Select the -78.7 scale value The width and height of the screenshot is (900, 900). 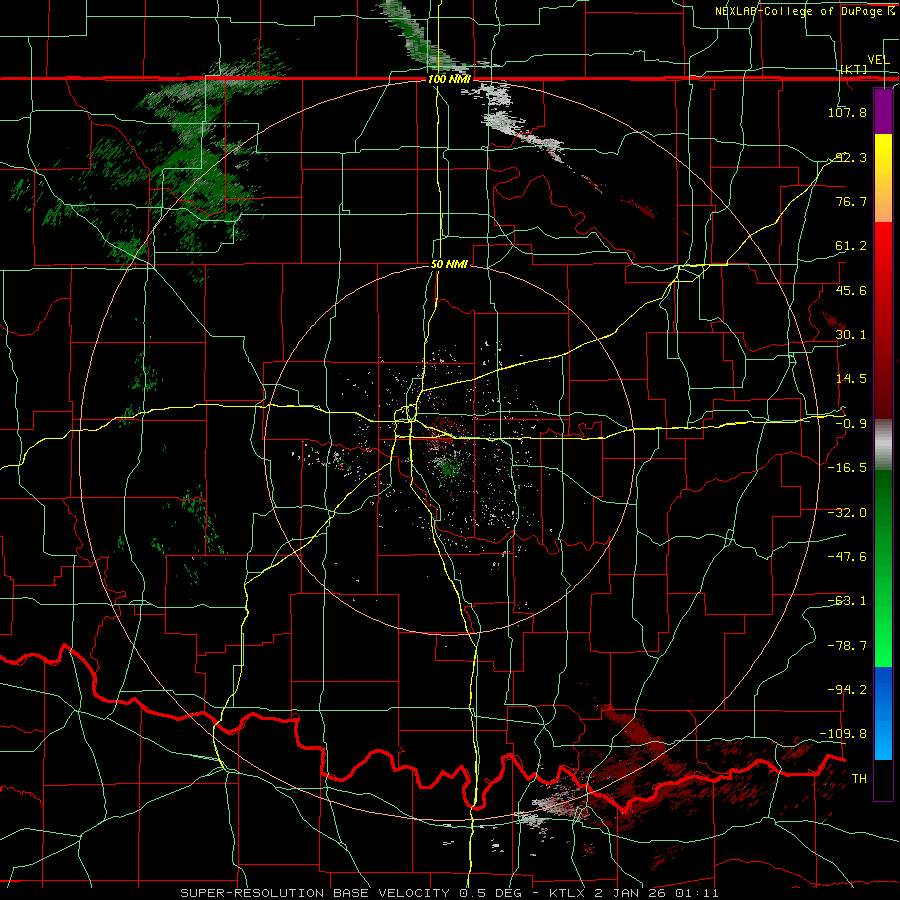point(847,646)
